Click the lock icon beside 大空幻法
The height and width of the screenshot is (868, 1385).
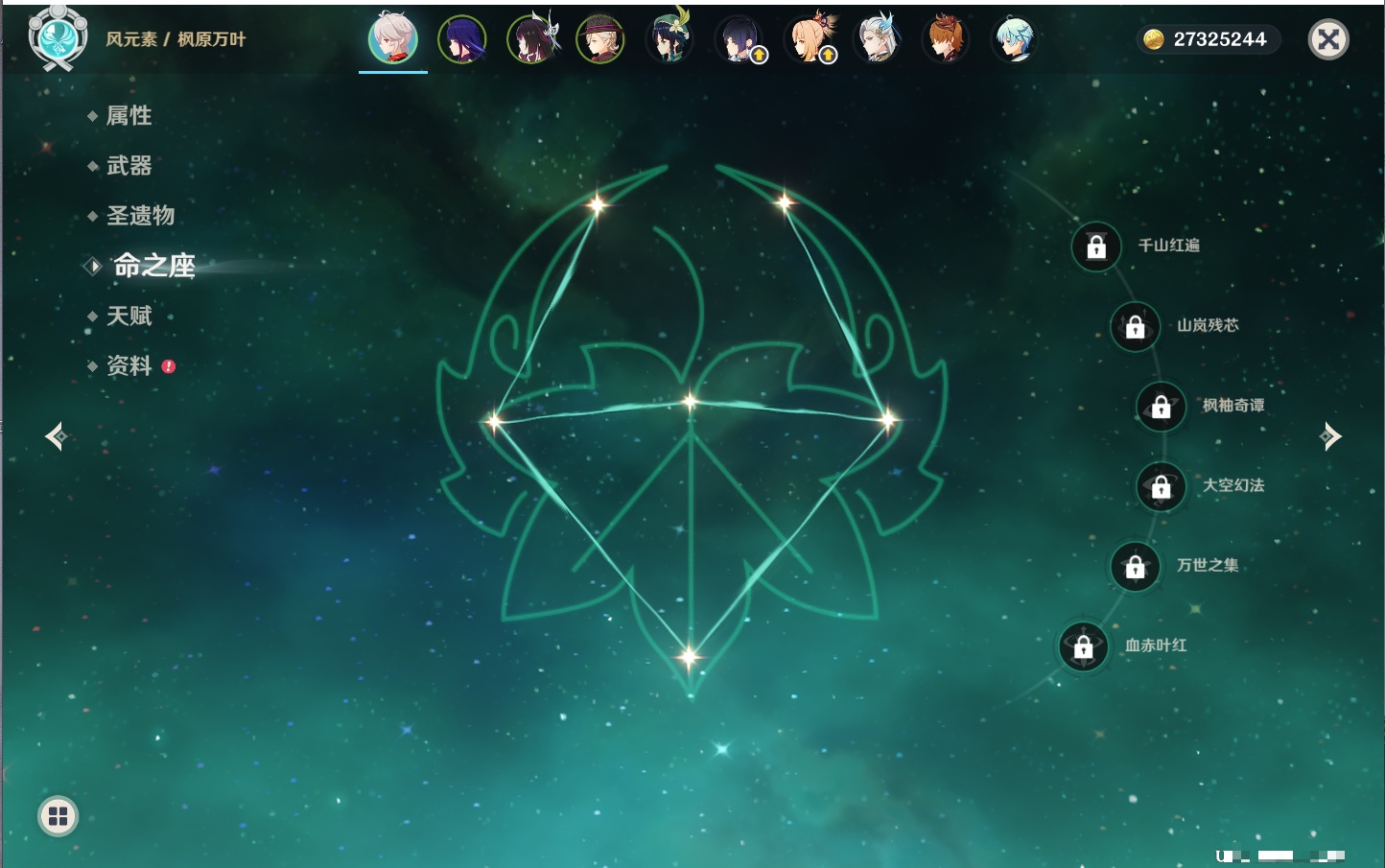(x=1162, y=486)
